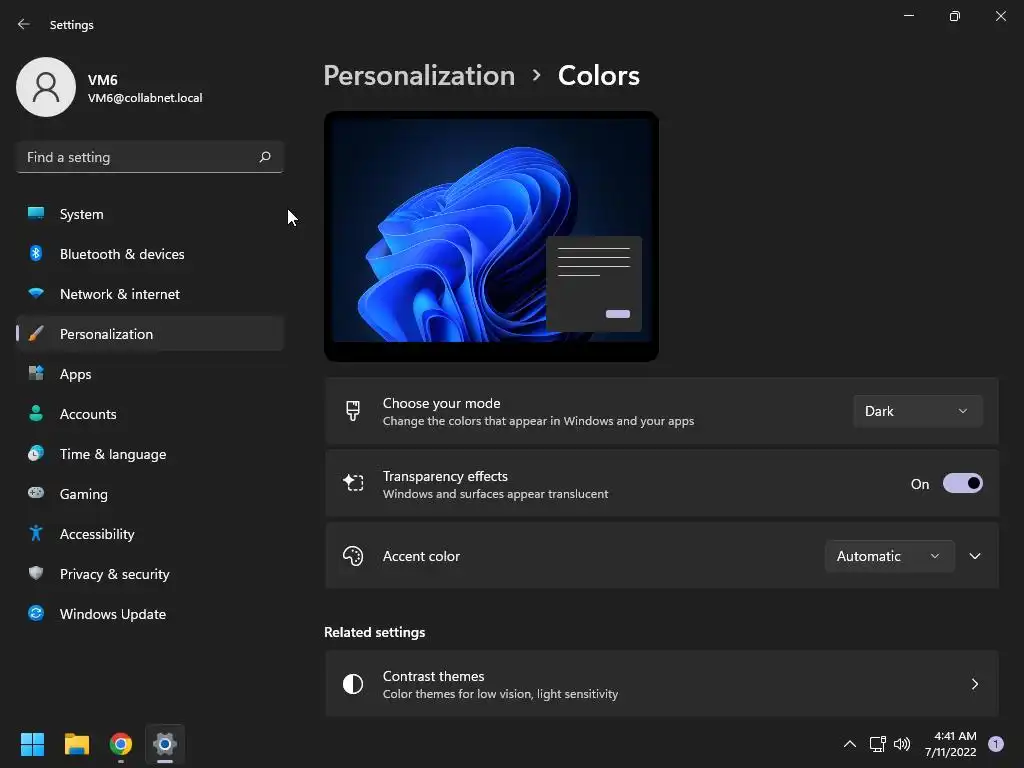
Task: Click the Transparency effects label
Action: pos(445,476)
